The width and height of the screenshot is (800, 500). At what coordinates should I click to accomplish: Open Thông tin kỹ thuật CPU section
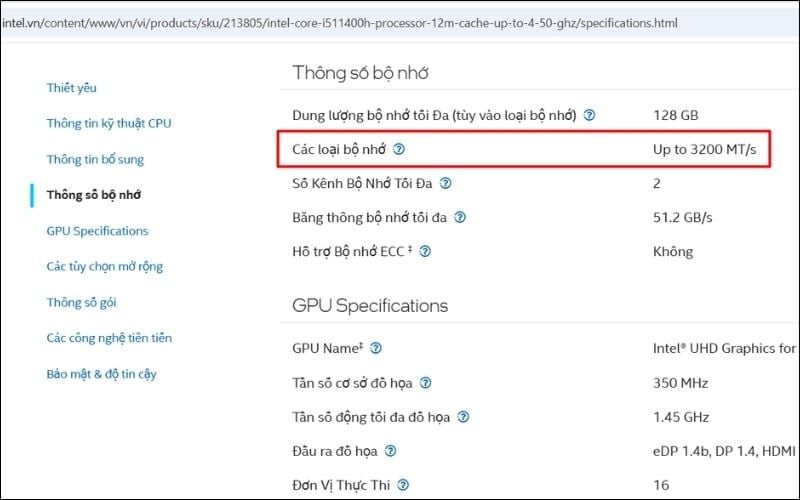[x=109, y=124]
